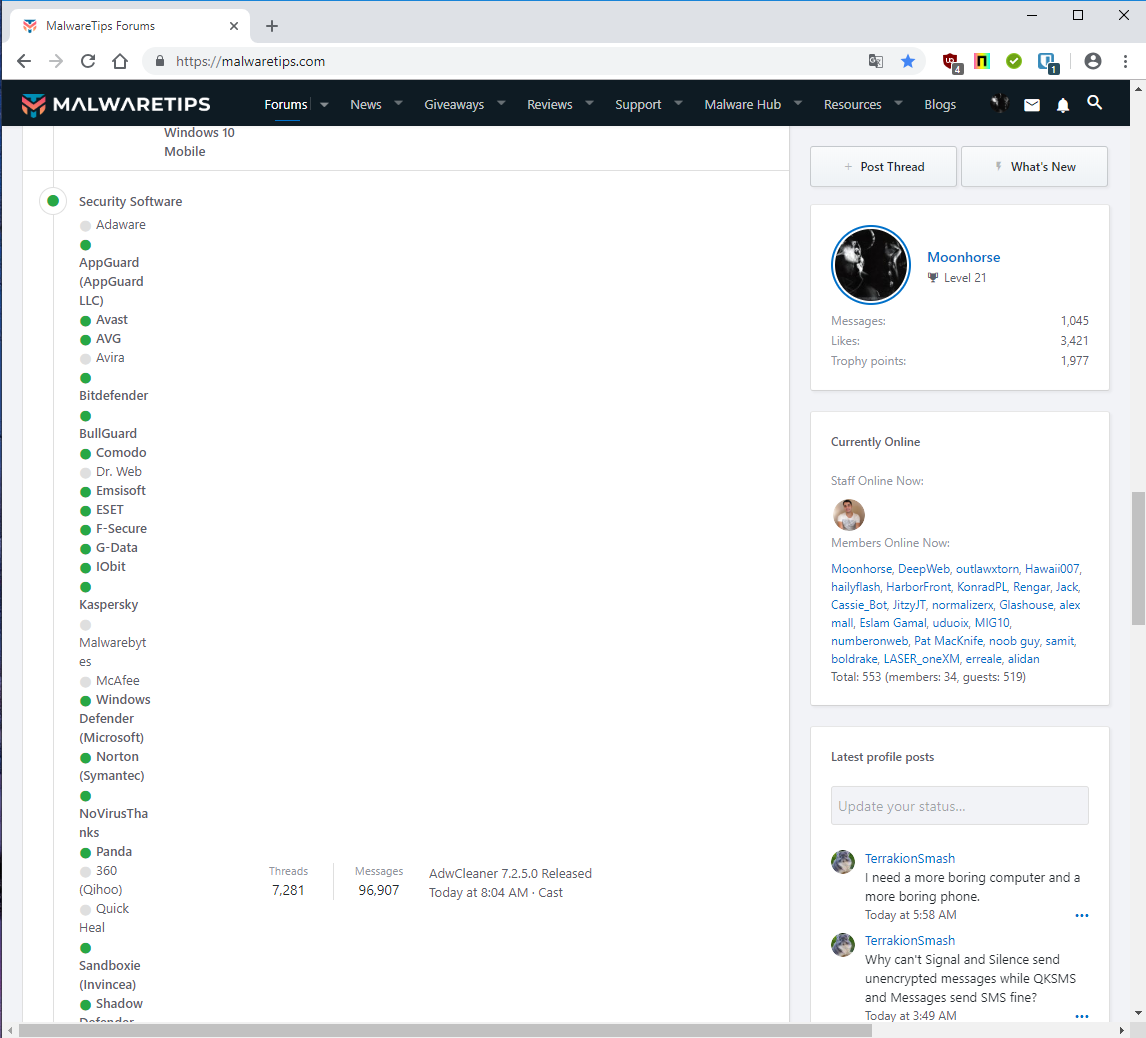Image resolution: width=1146 pixels, height=1038 pixels.
Task: Open the Kaspersky subforum link
Action: [108, 605]
